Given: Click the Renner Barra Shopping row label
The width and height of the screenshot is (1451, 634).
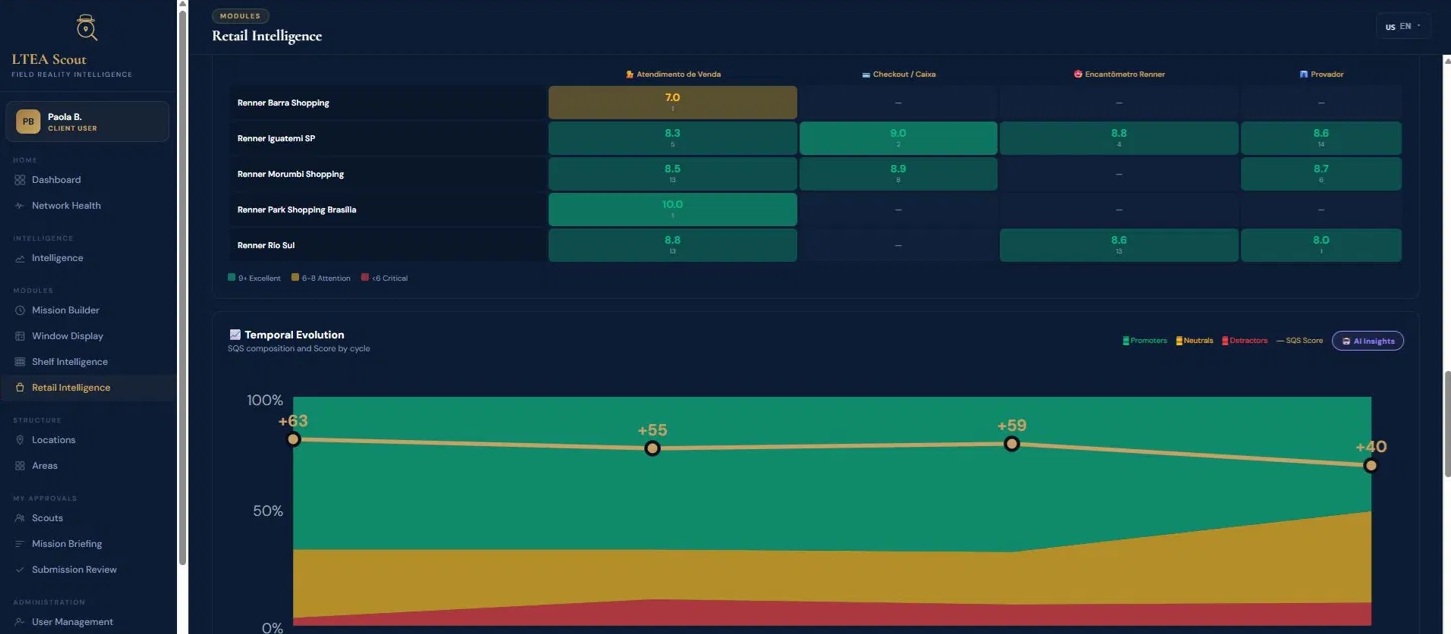Looking at the screenshot, I should [x=283, y=103].
